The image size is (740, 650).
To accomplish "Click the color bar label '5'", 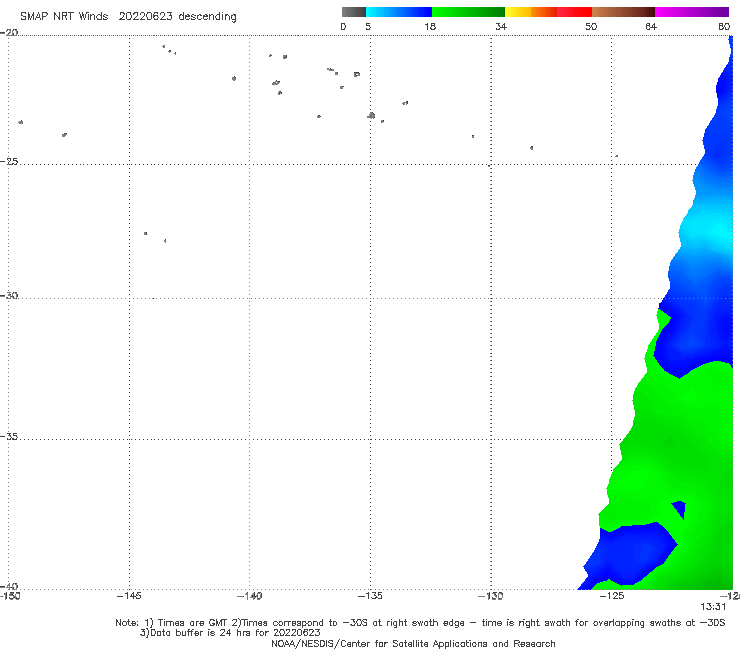I will click(x=368, y=26).
